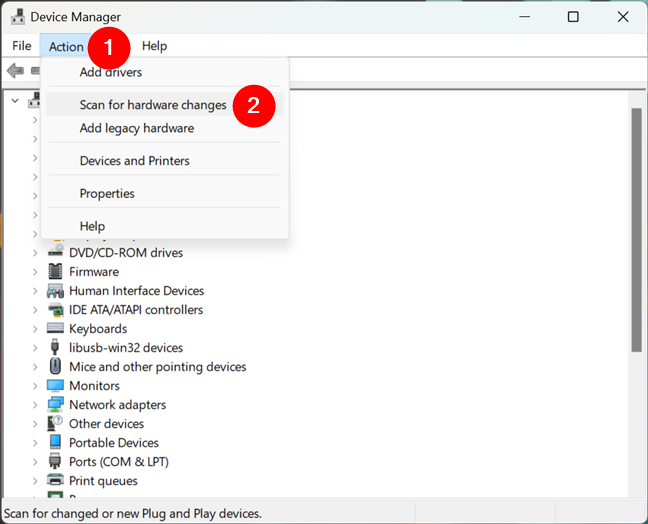Minimize the Device Manager window
The width and height of the screenshot is (648, 524).
tap(524, 17)
